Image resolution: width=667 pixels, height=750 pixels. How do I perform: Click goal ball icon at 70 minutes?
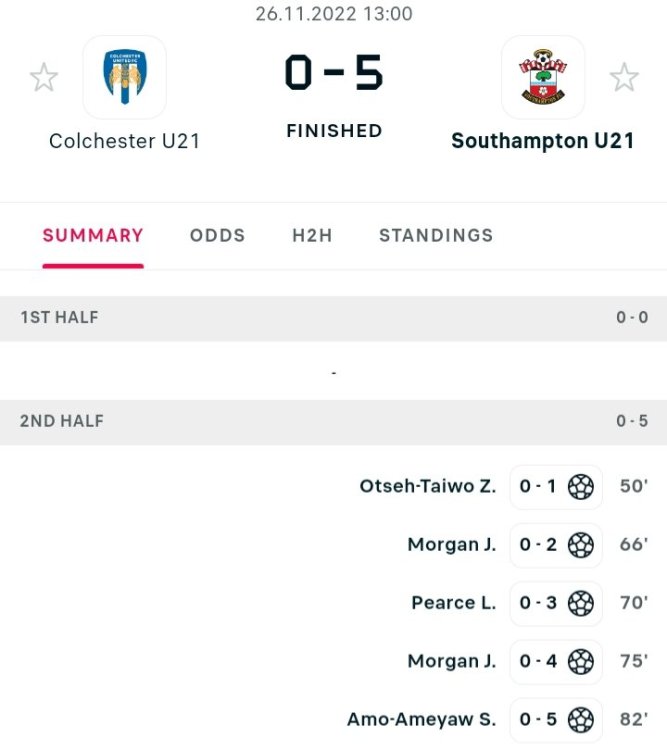pyautogui.click(x=581, y=603)
